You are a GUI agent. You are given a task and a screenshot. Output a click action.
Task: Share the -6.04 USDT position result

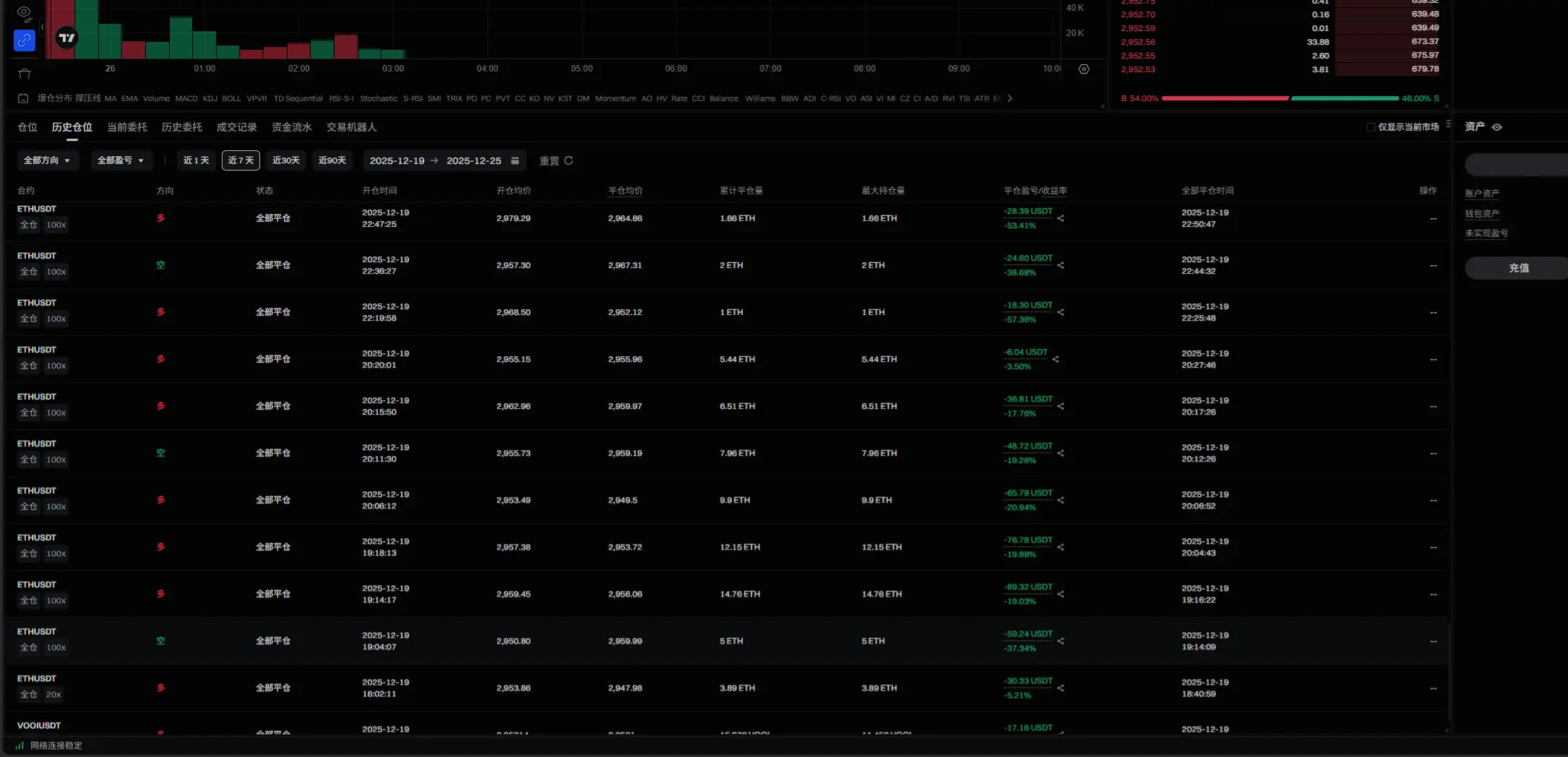[1056, 359]
